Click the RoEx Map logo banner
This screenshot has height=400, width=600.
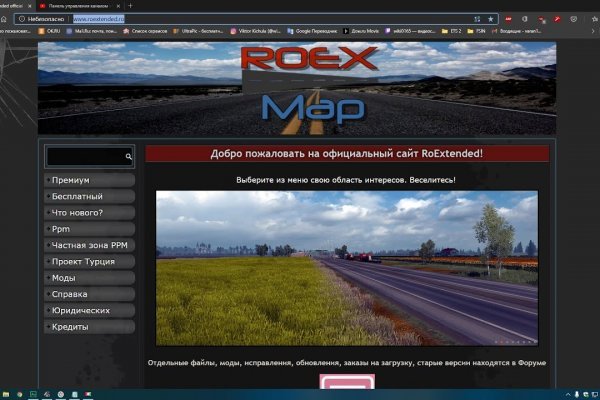(296, 88)
